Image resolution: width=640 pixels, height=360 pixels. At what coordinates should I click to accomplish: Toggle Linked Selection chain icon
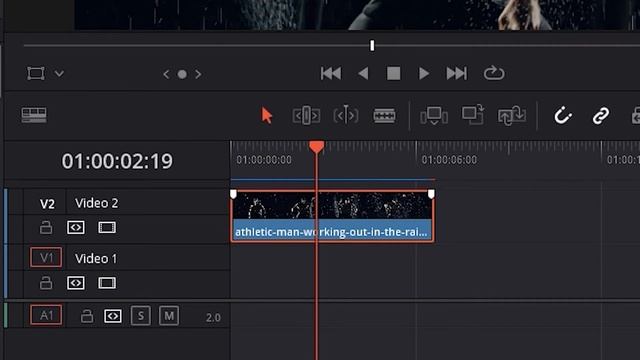601,116
